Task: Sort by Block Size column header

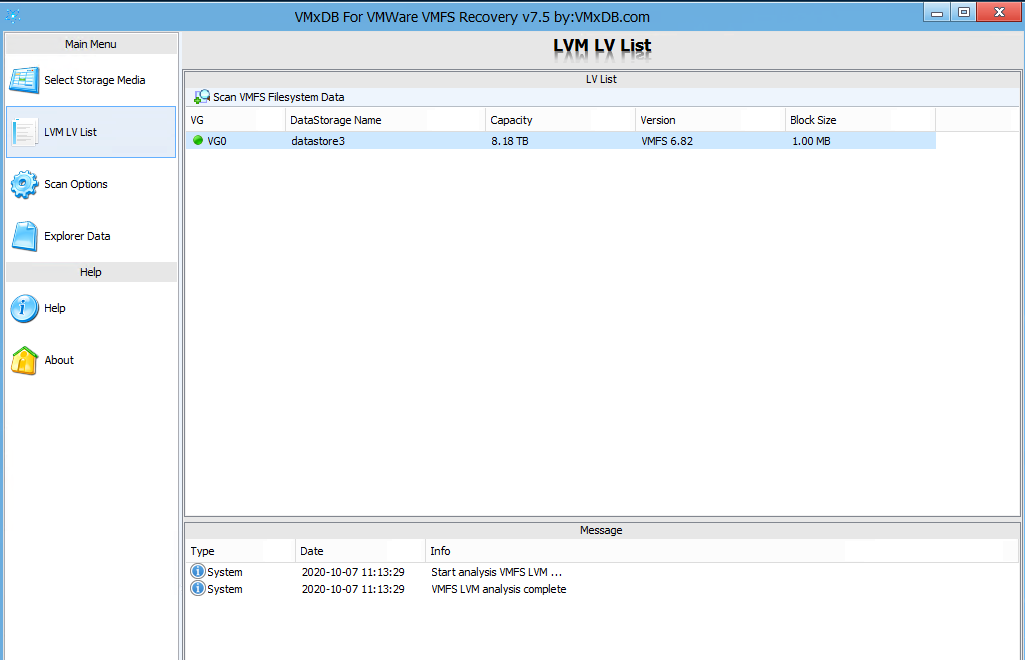Action: [x=860, y=120]
